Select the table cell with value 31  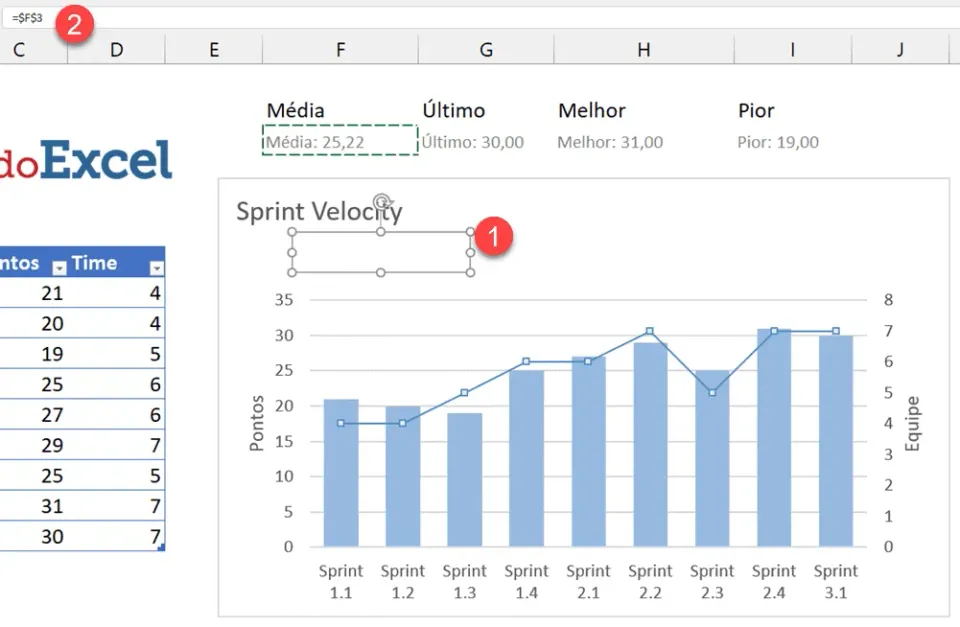click(53, 506)
